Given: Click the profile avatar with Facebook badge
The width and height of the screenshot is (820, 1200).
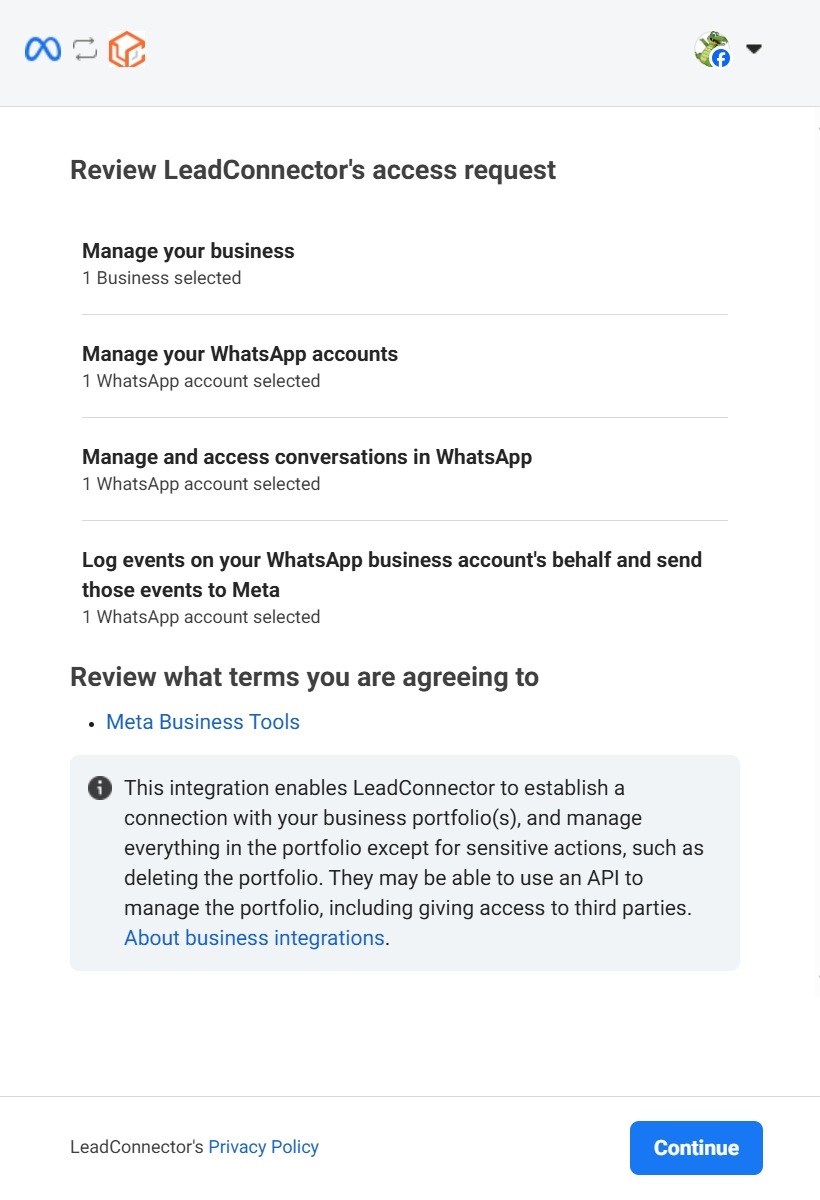Looking at the screenshot, I should click(712, 49).
